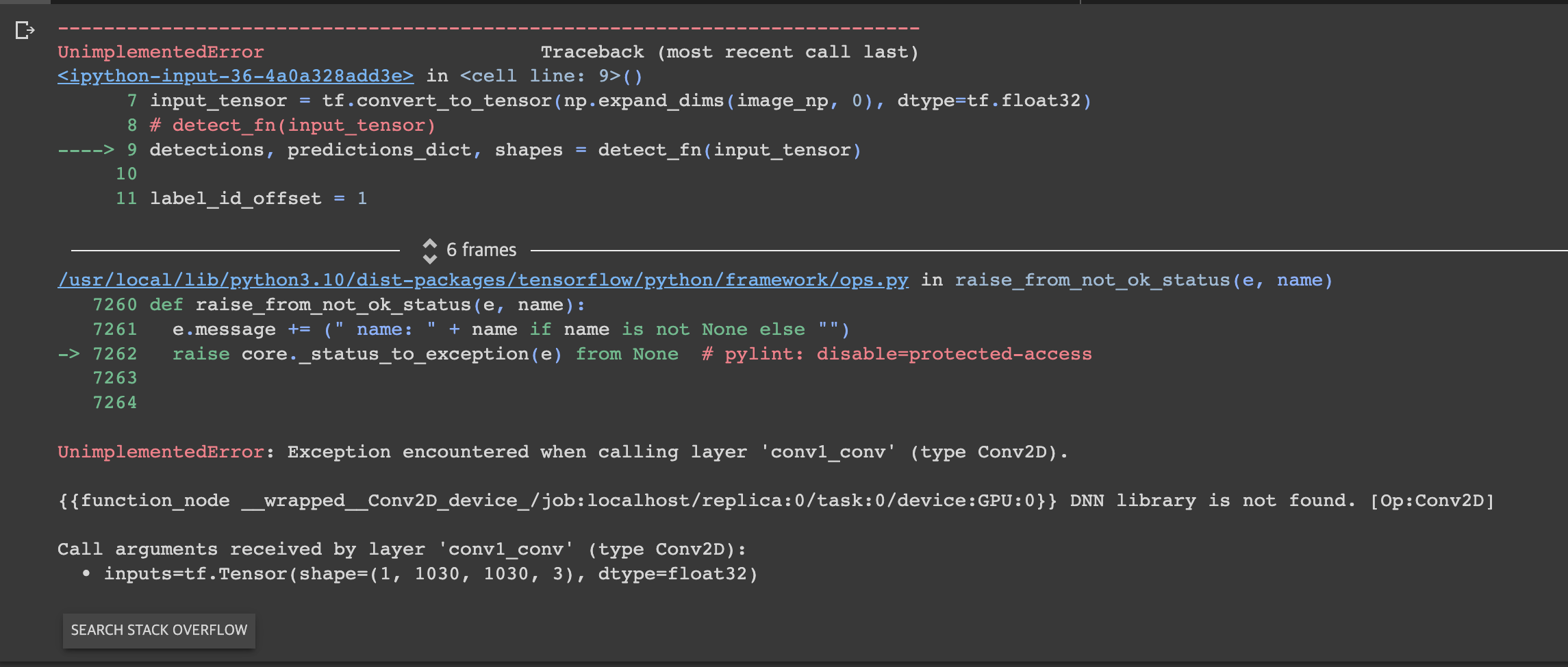Click the 'UnimplementedError' heading at the top
The height and width of the screenshot is (667, 1568).
click(x=160, y=52)
